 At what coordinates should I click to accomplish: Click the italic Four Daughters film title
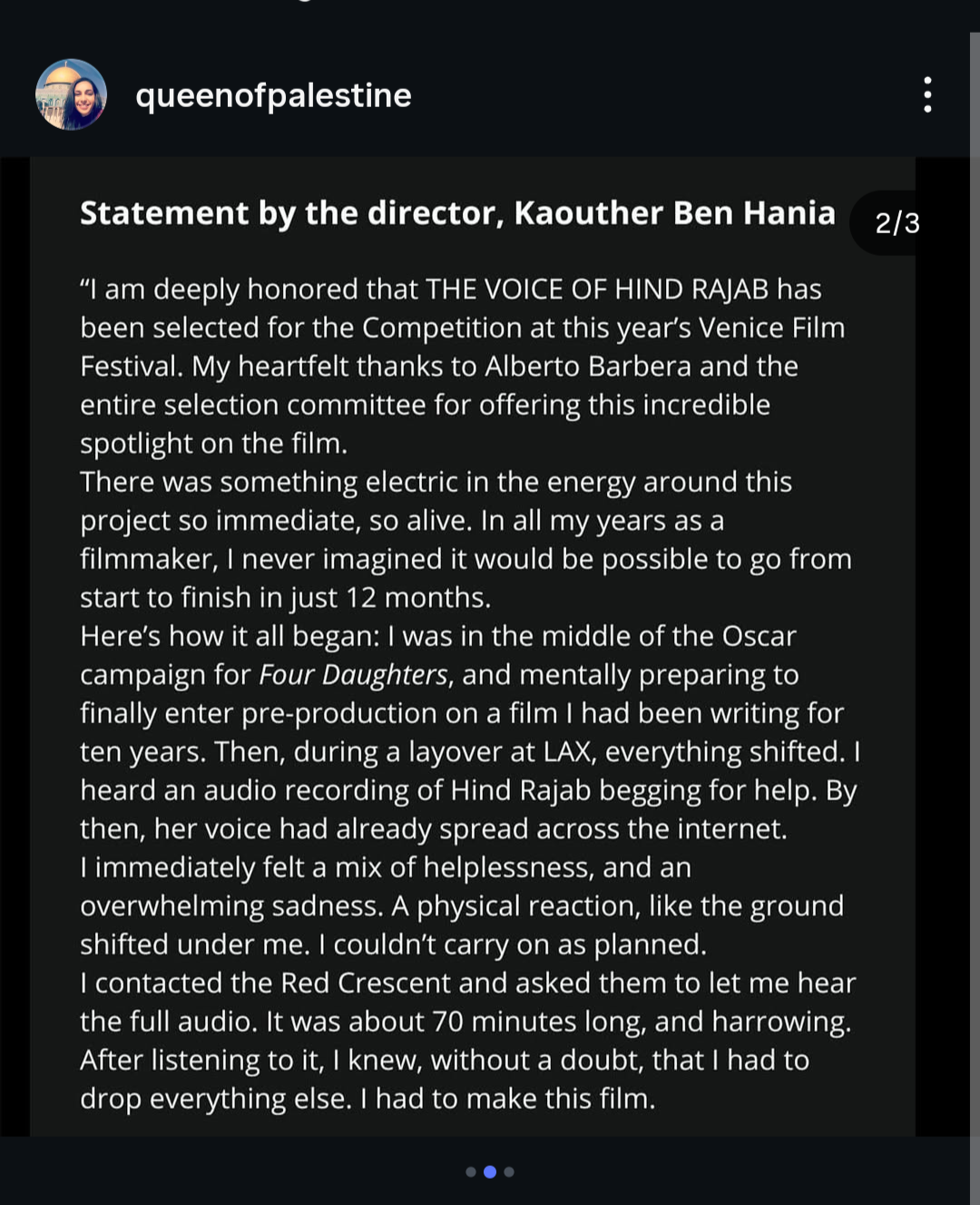(353, 675)
